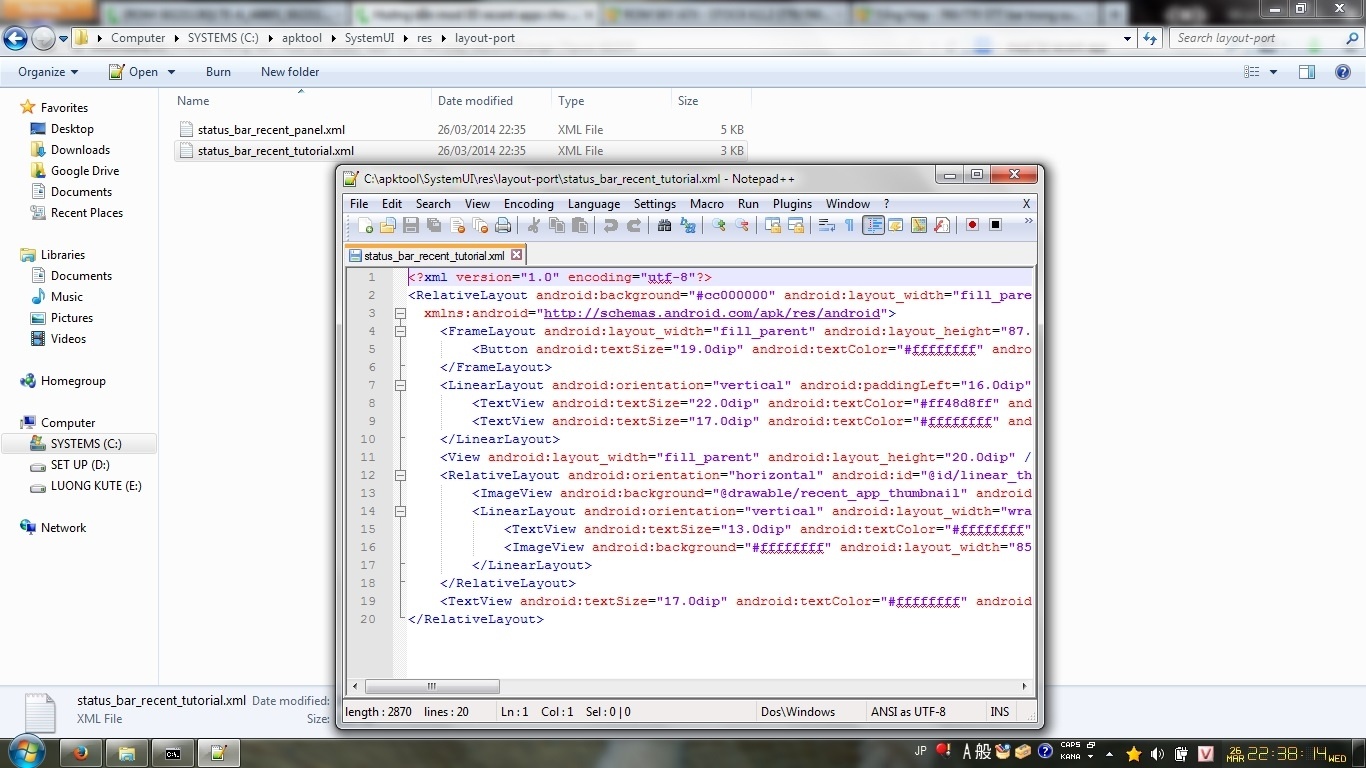Open the Encoding menu in Notepad++
Screen dimensions: 1366x768
(528, 204)
